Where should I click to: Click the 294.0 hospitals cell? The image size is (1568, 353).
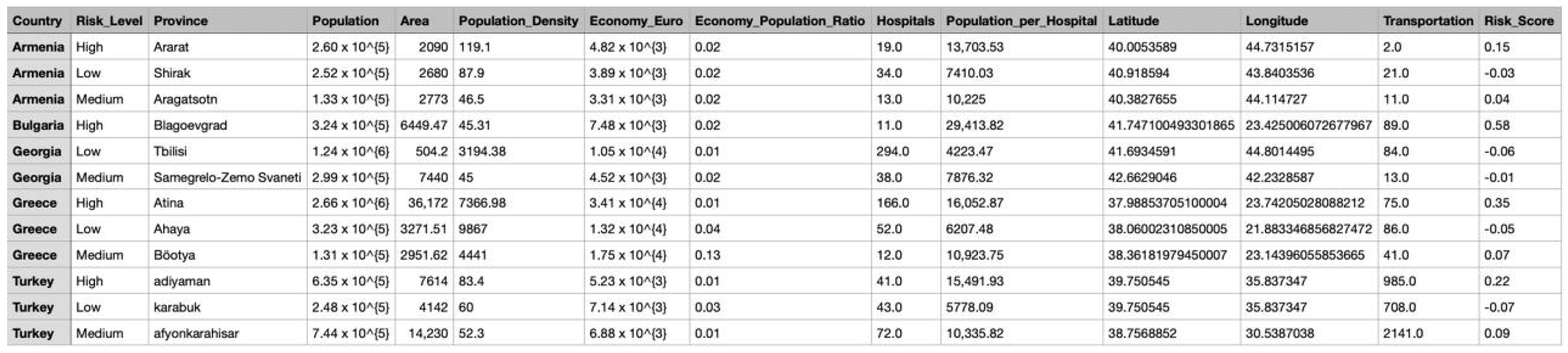pos(892,152)
